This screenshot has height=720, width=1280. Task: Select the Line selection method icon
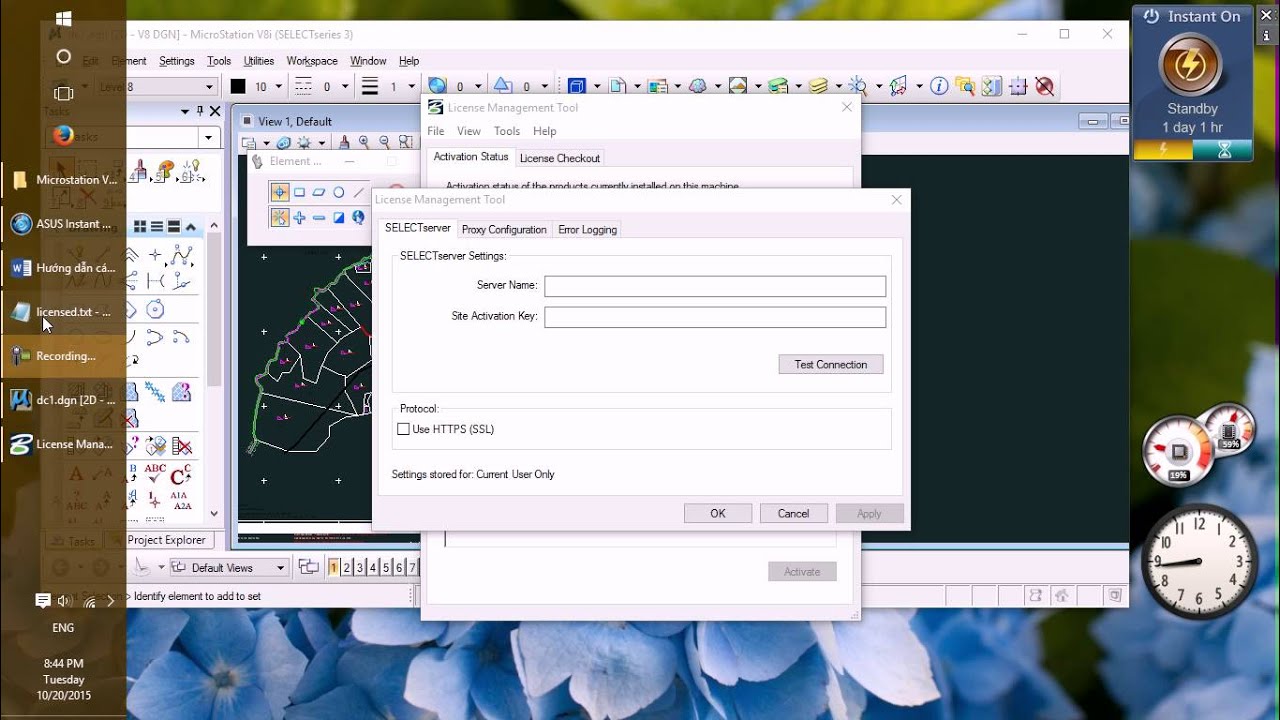click(359, 192)
